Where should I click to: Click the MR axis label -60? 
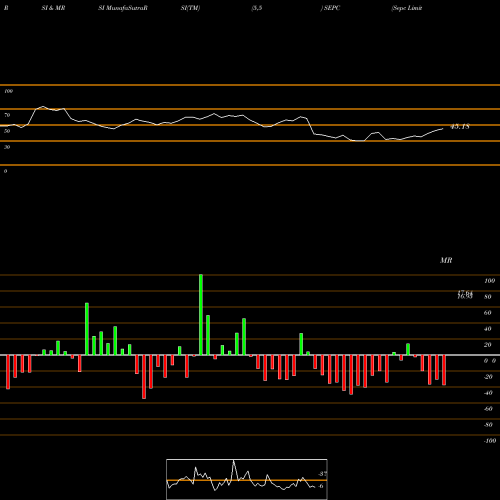point(488,409)
